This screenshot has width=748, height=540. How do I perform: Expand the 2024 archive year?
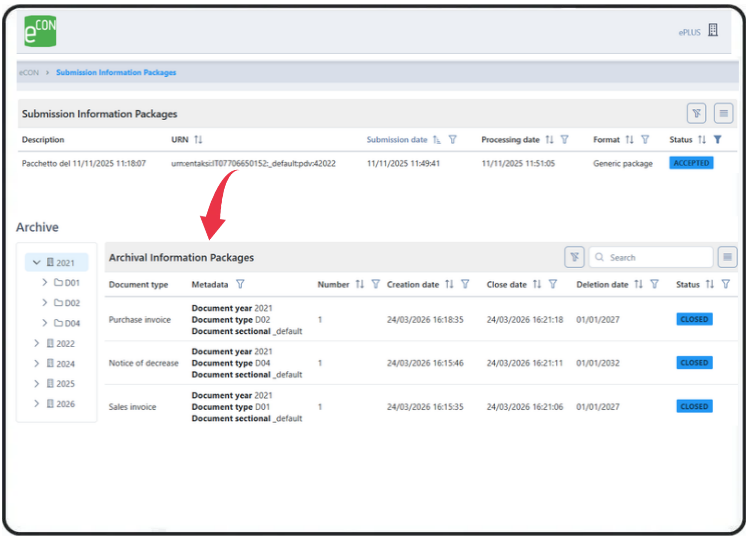(x=37, y=364)
